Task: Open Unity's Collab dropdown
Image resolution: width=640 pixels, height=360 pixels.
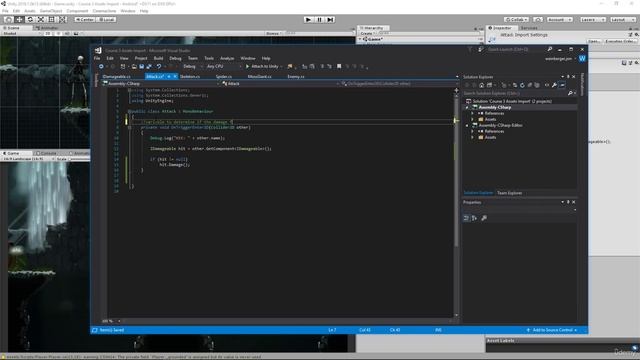Action: (516, 19)
